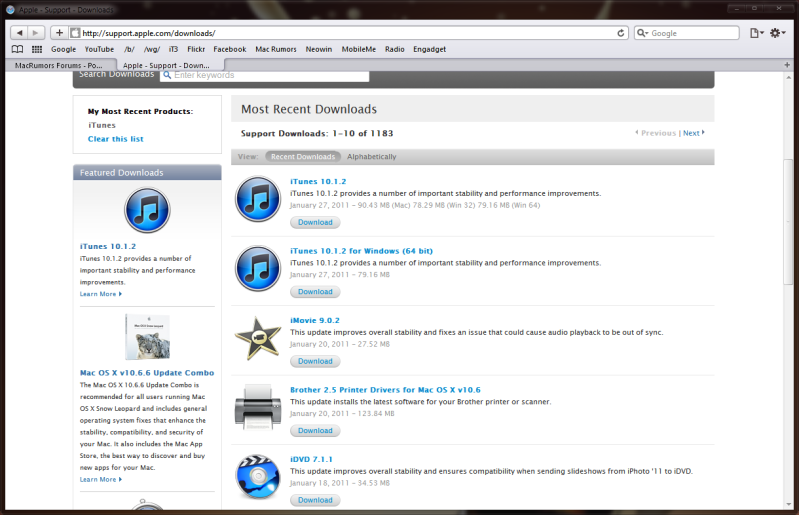Open the Facebook bookmark

point(230,49)
